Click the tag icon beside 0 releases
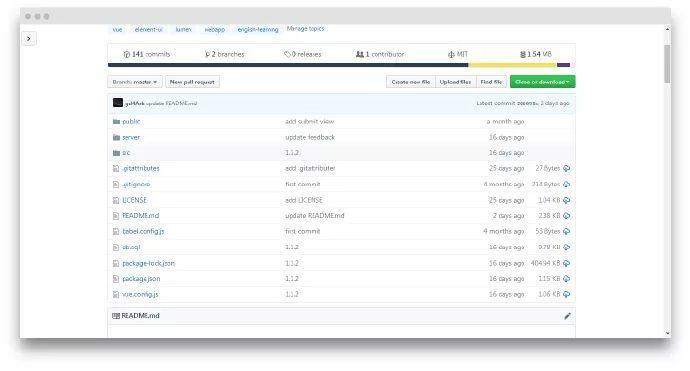 pos(287,54)
